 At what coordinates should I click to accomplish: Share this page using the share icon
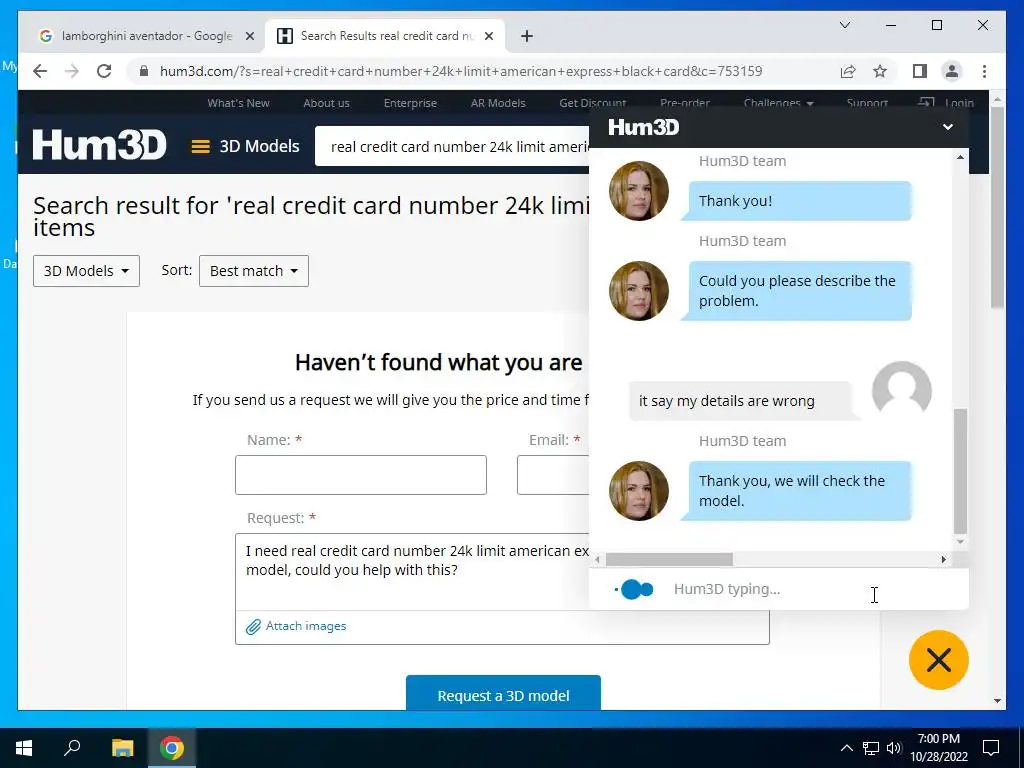[848, 71]
